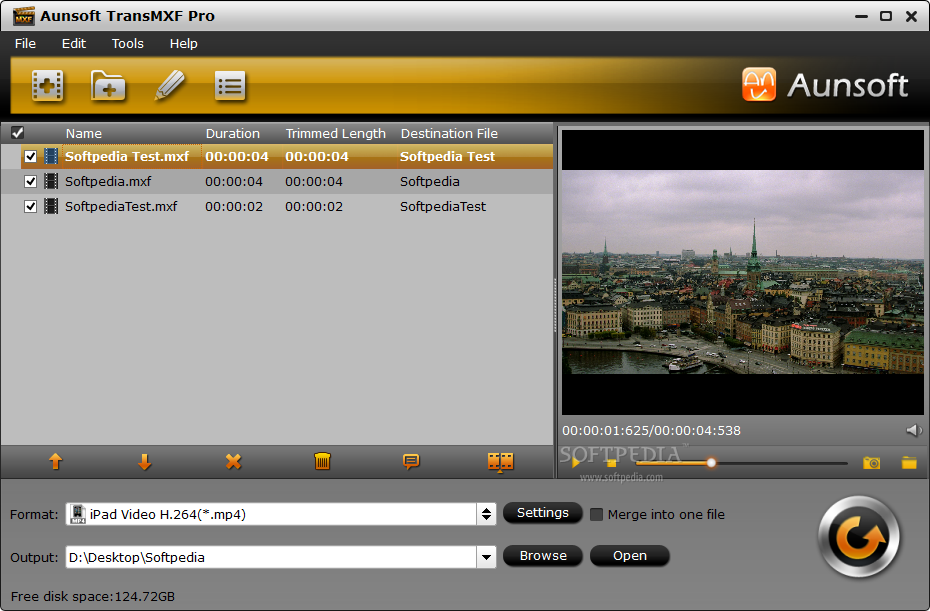Click the Browse button
The image size is (930, 611).
click(543, 556)
